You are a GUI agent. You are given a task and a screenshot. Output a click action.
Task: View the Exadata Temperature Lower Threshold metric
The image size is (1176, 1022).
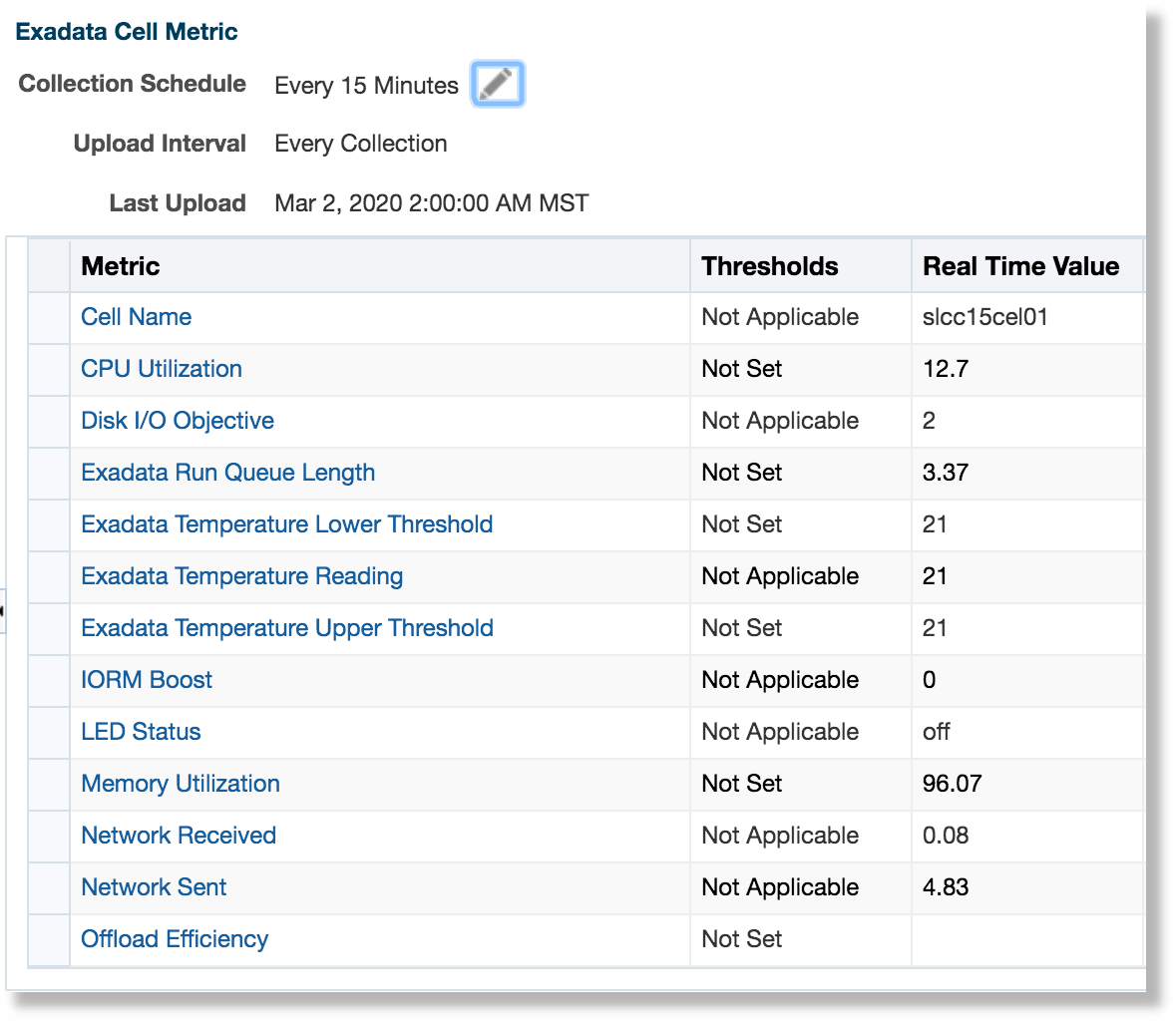(286, 524)
